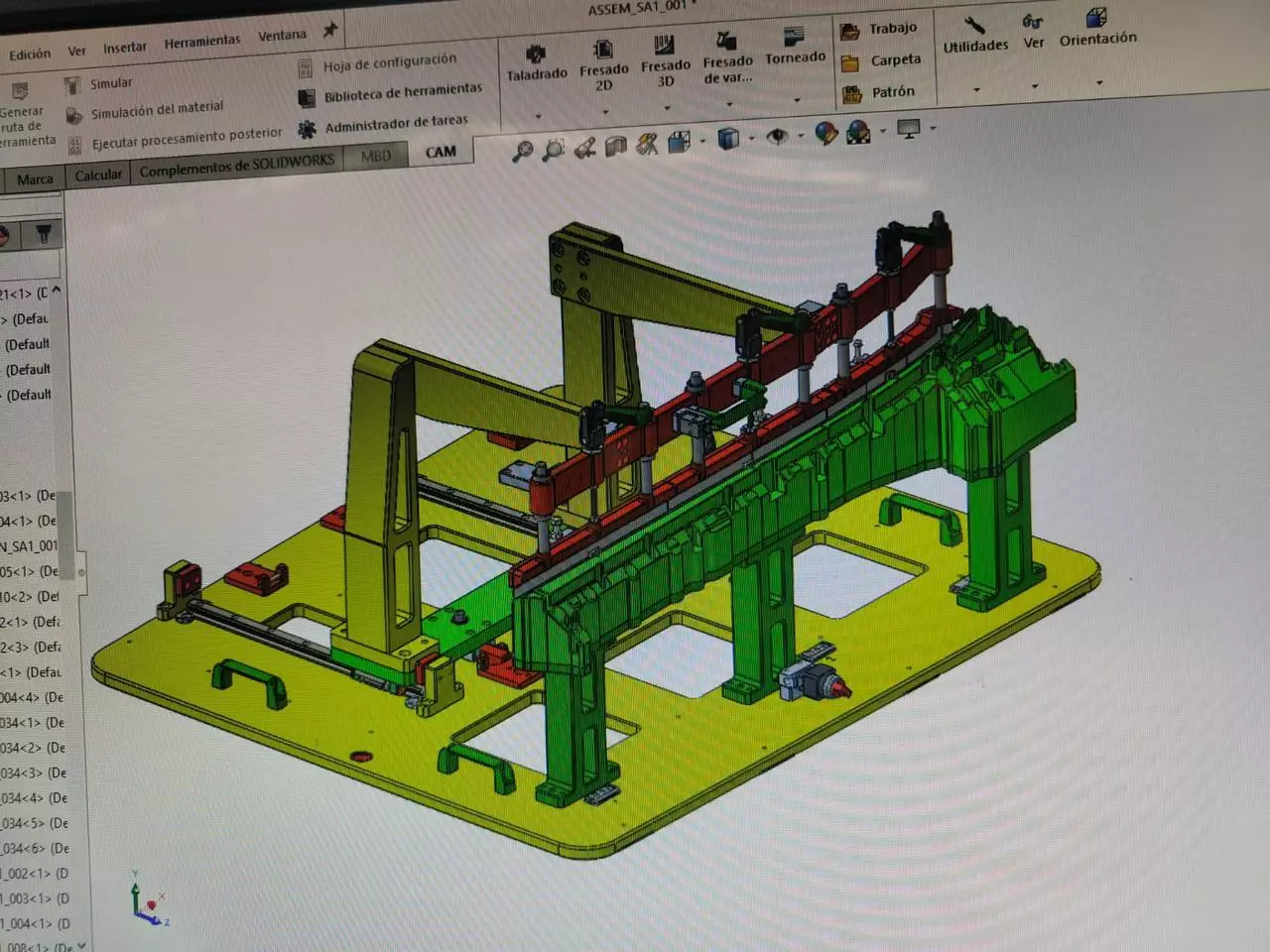
Task: Open the Biblioteca de herramientas
Action: [x=402, y=93]
